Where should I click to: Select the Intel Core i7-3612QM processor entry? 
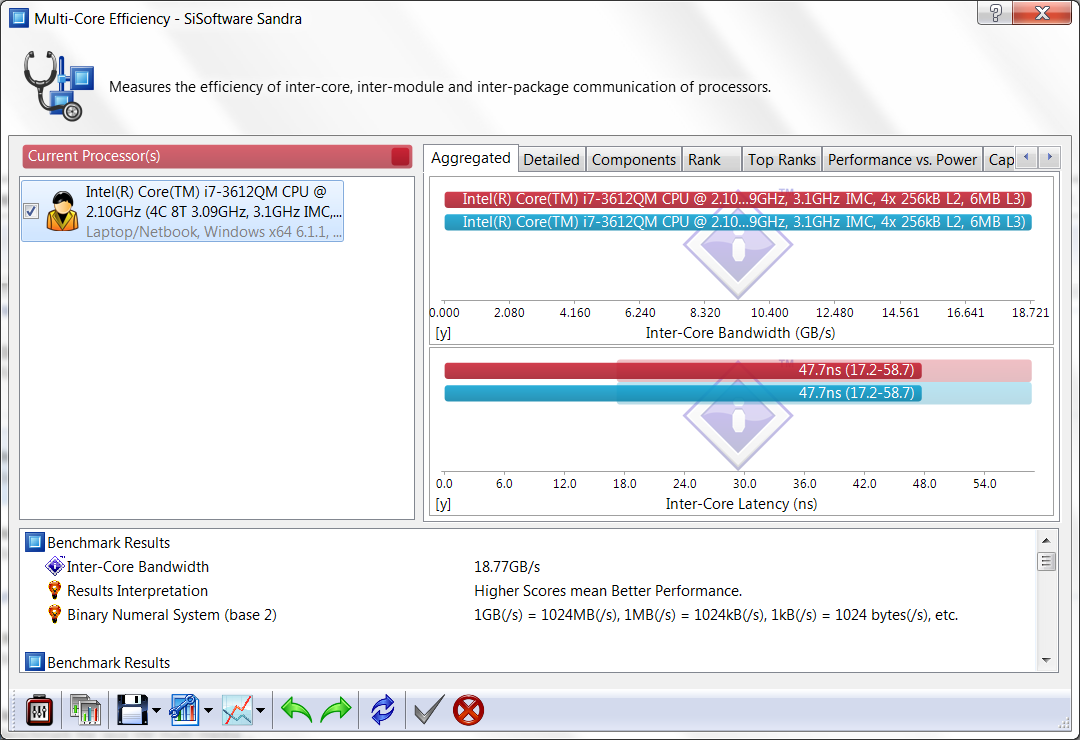183,211
